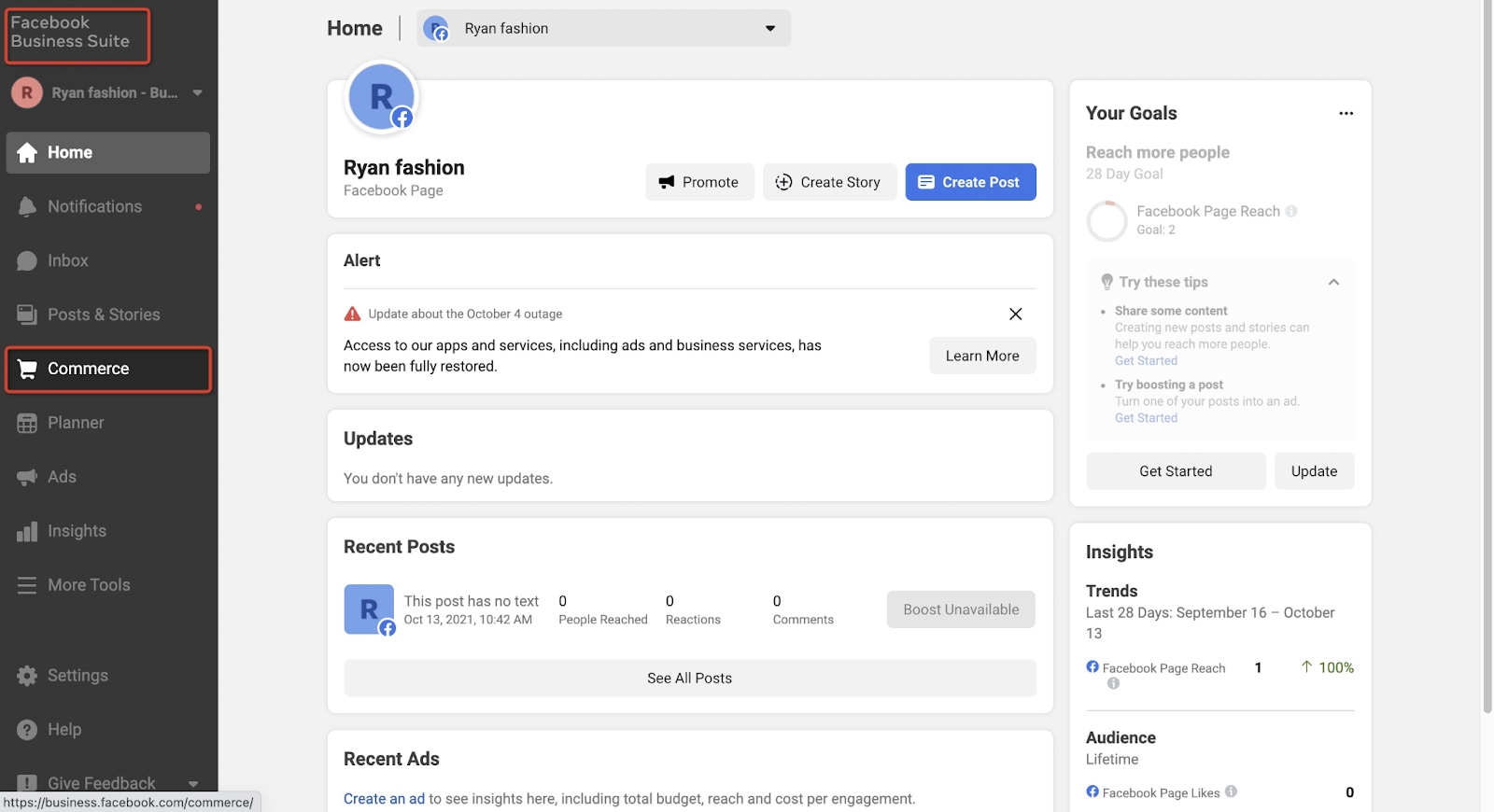This screenshot has height=812, width=1494.
Task: Click 'Oct 13, 2021, 10:42 AM' post date
Action: (468, 620)
